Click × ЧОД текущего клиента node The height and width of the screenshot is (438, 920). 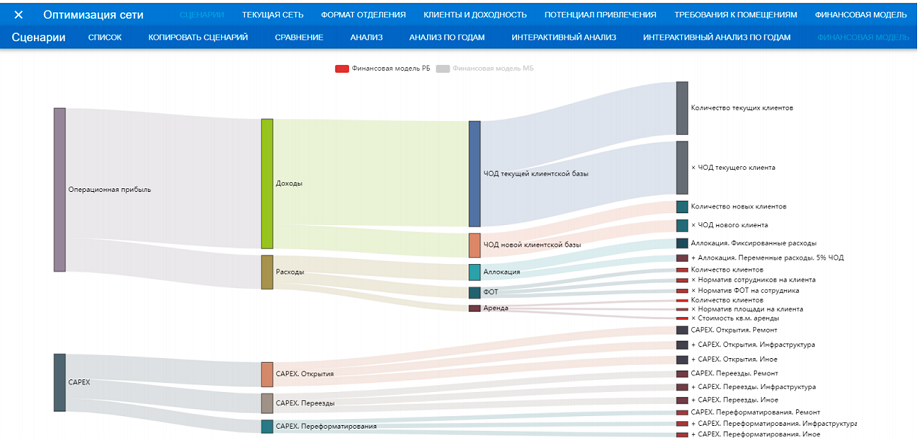pyautogui.click(x=682, y=167)
